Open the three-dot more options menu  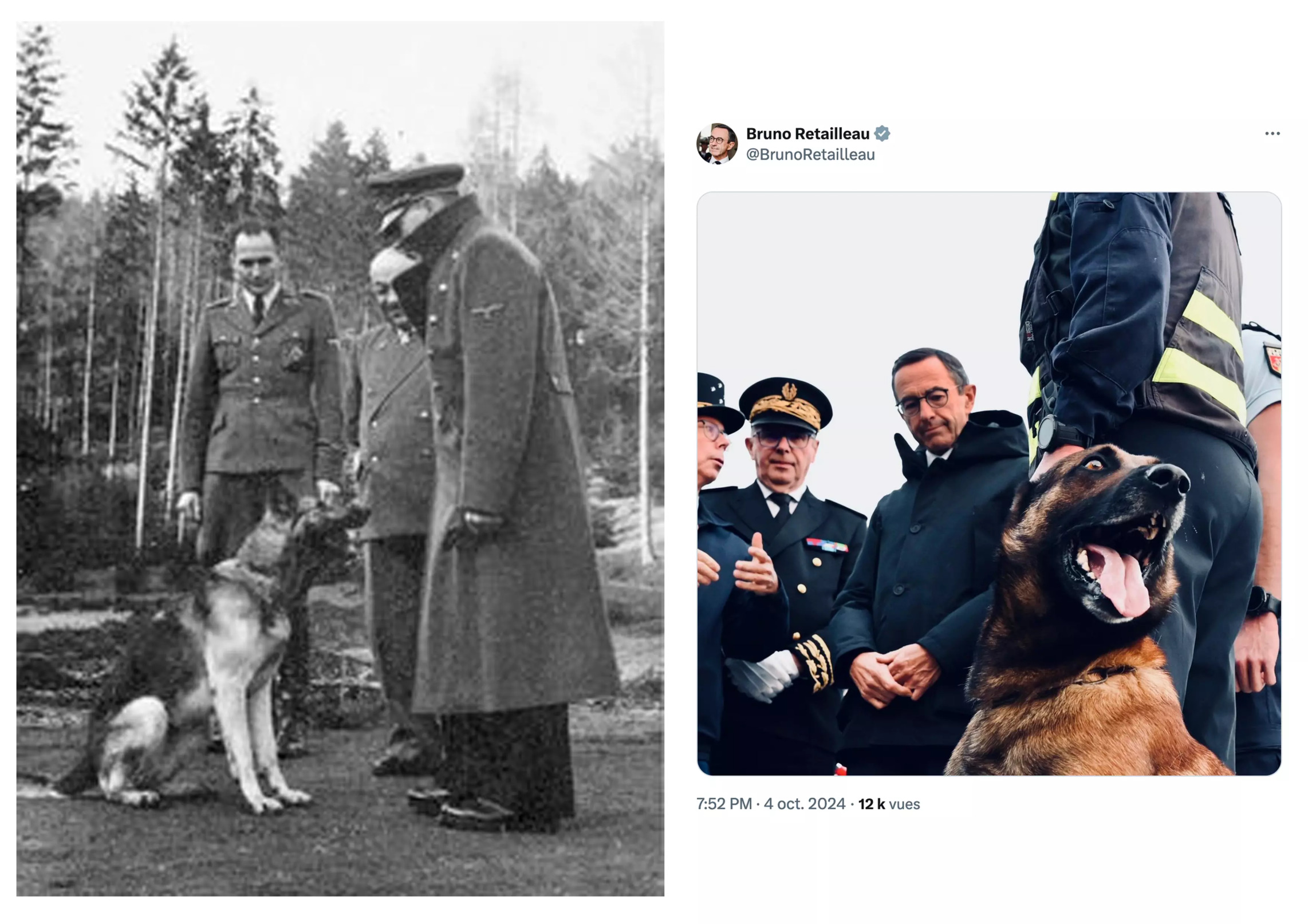coord(1272,133)
